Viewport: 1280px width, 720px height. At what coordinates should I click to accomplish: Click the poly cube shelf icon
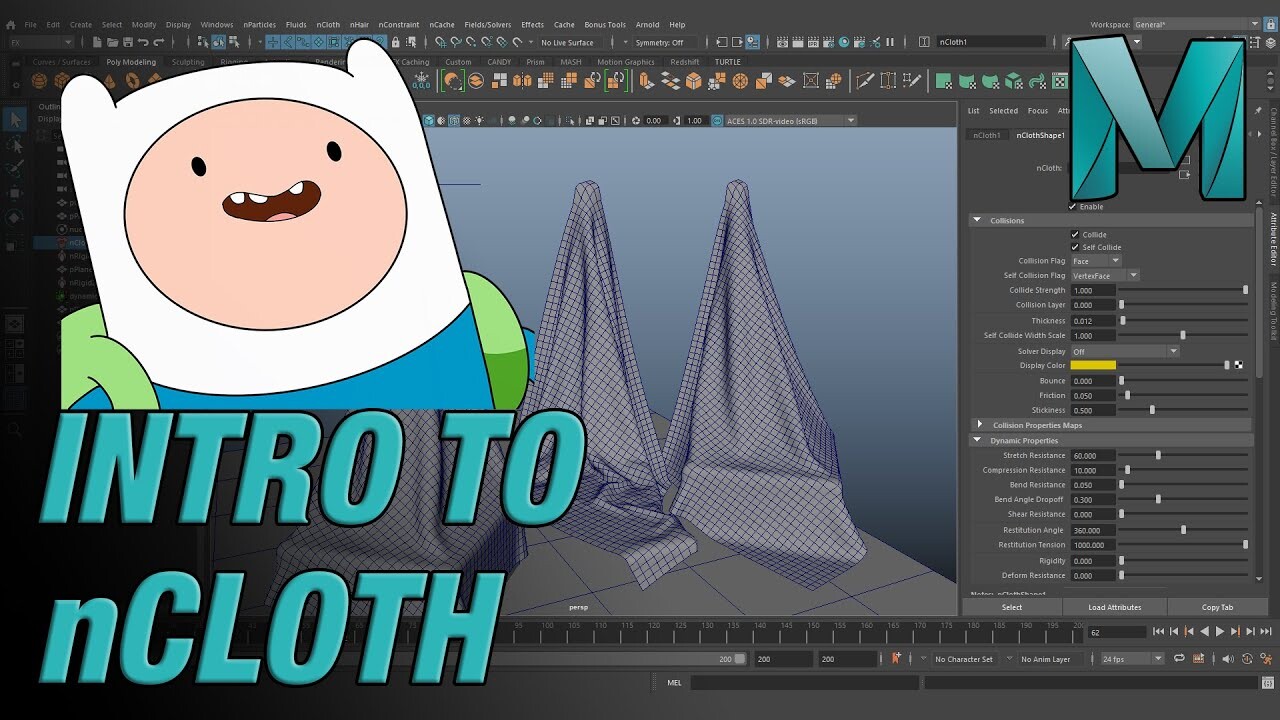61,81
